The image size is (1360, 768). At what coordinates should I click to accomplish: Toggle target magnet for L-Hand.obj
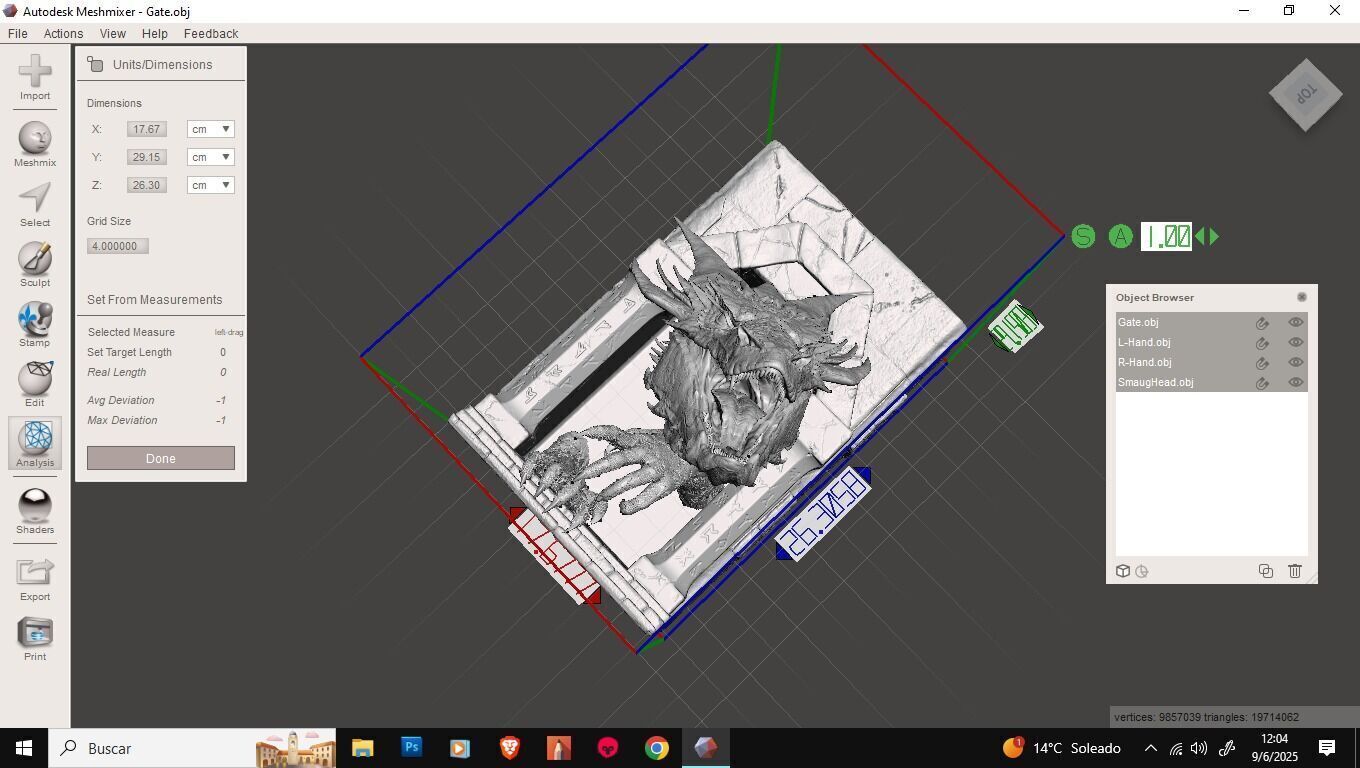(x=1263, y=343)
